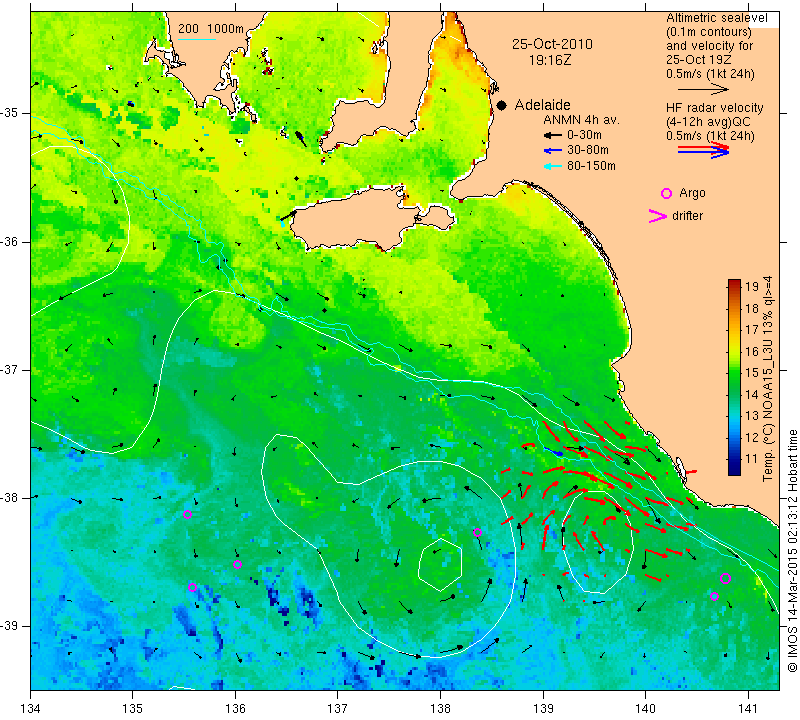800x720 pixels.
Task: Click the 30-80m depth label
Action: click(x=588, y=151)
